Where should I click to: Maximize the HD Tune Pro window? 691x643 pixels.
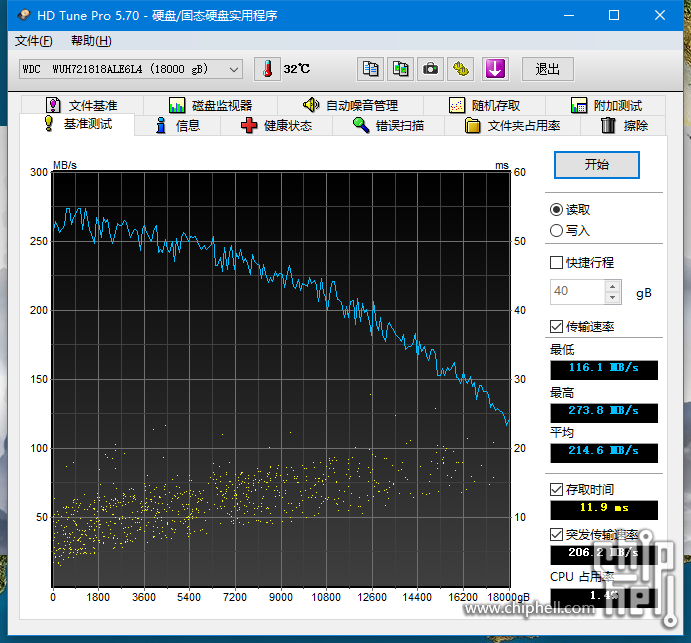[614, 15]
